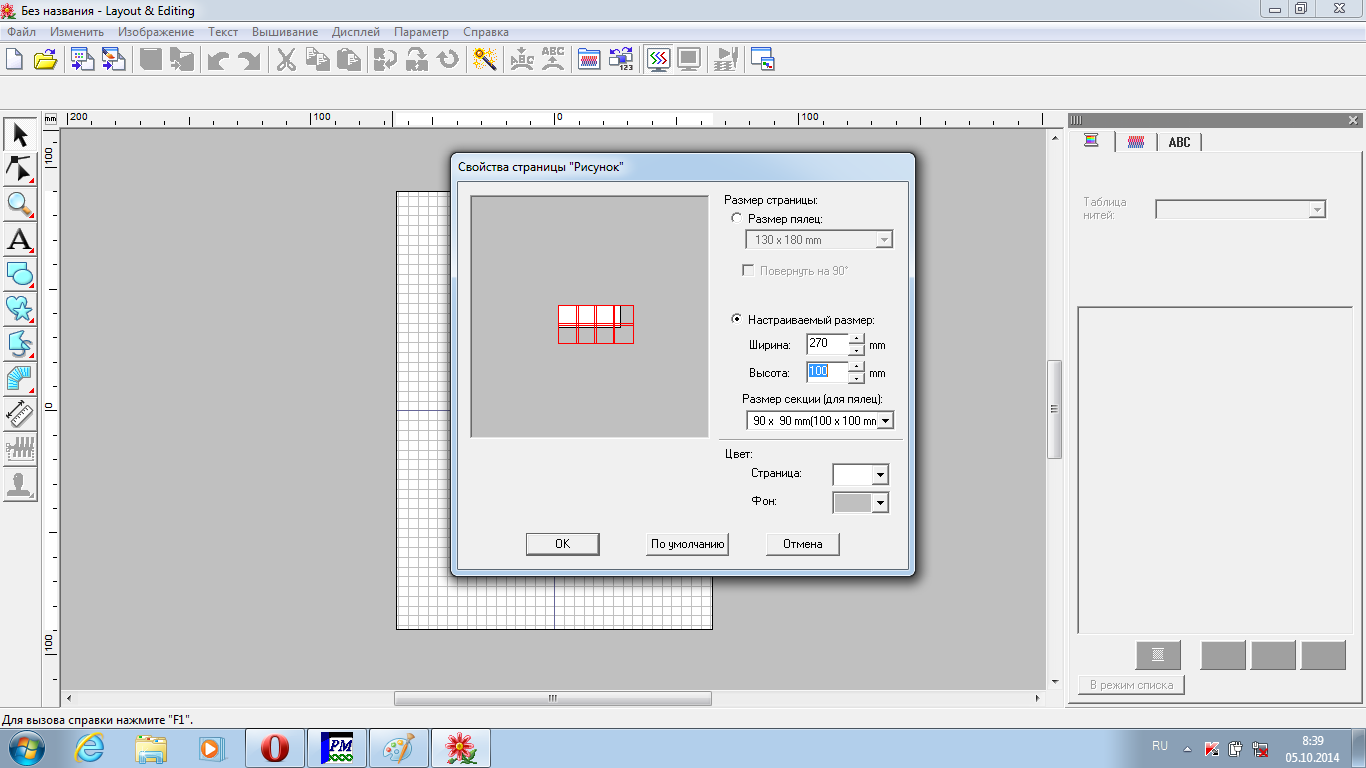The height and width of the screenshot is (768, 1366).
Task: Select the shapes tool with heart and star
Action: coord(20,308)
